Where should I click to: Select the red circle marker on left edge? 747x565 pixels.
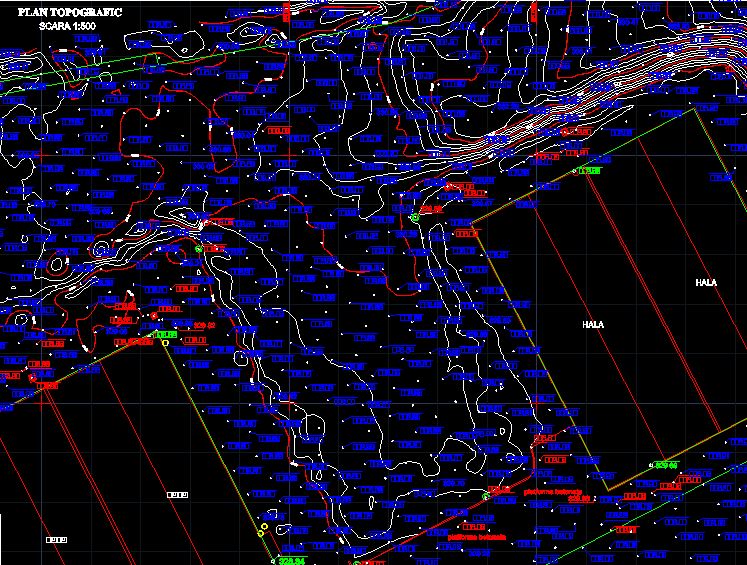[x=32, y=378]
